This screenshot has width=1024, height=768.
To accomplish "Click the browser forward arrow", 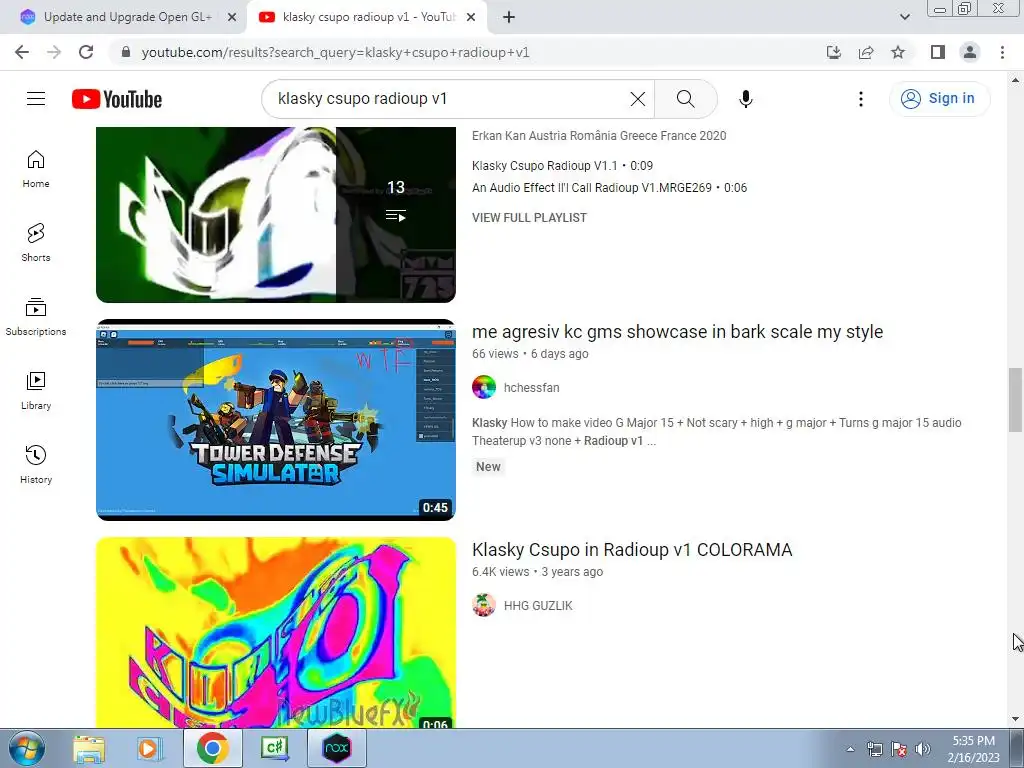I will 54,52.
